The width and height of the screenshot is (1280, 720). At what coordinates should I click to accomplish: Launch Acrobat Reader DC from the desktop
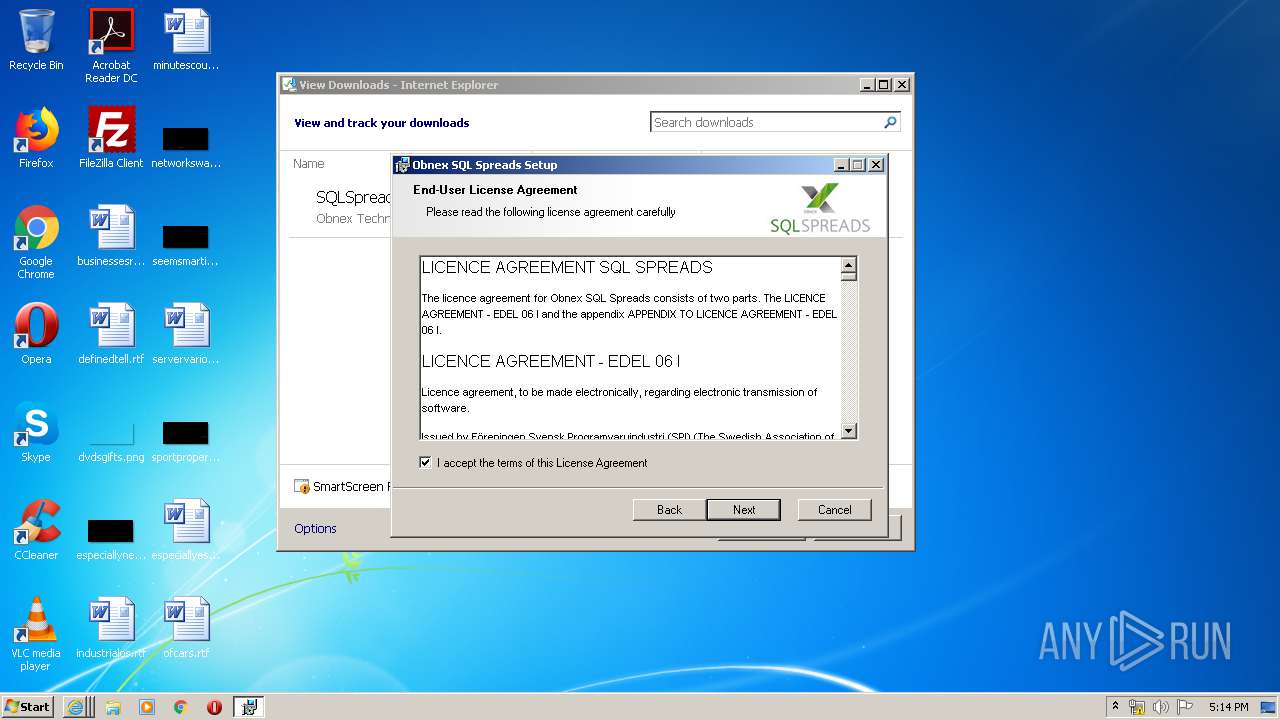click(111, 46)
